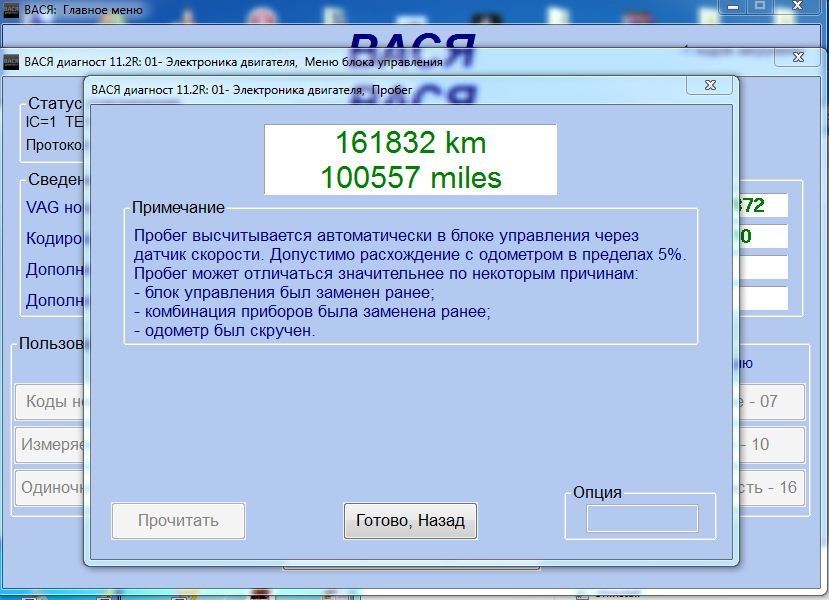
Task: Click the line блок управления был заменен ранее
Action: coord(284,292)
